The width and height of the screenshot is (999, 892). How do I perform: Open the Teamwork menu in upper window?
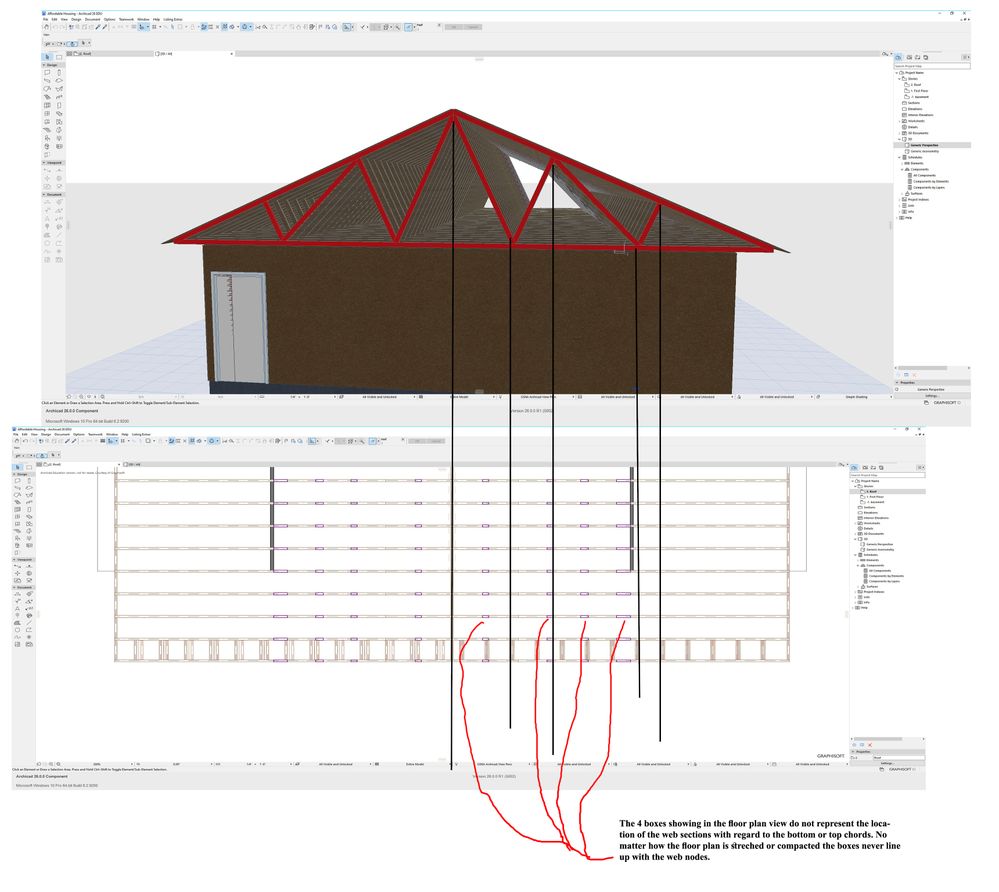tap(126, 20)
